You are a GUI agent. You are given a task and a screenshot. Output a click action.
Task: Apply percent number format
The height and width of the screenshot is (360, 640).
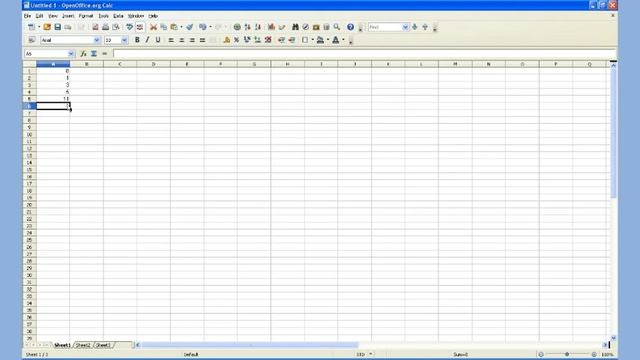click(x=236, y=40)
